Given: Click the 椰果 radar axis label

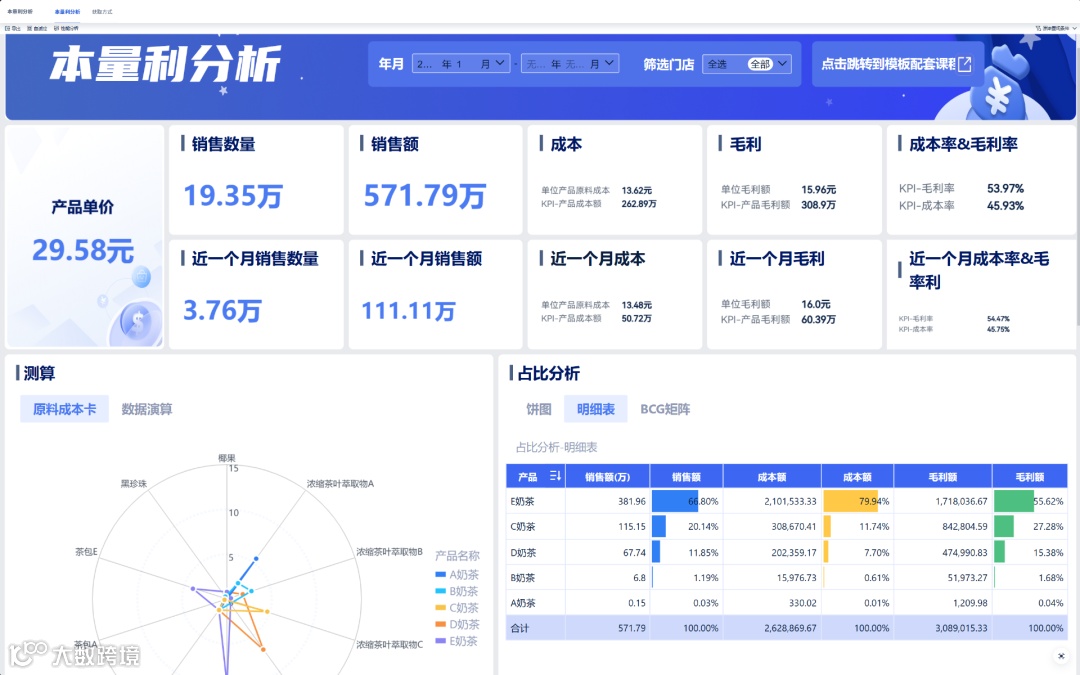Looking at the screenshot, I should coord(227,457).
